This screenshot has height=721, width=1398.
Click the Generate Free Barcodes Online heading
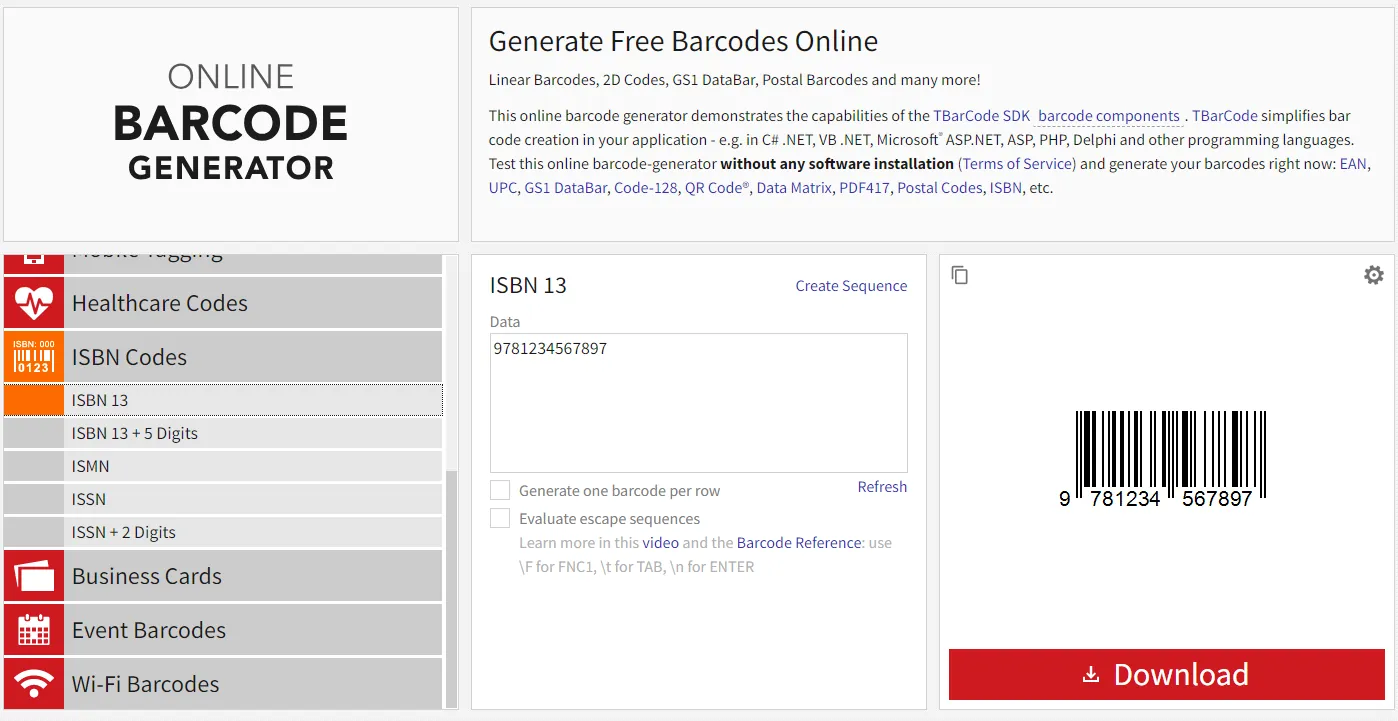(x=683, y=42)
